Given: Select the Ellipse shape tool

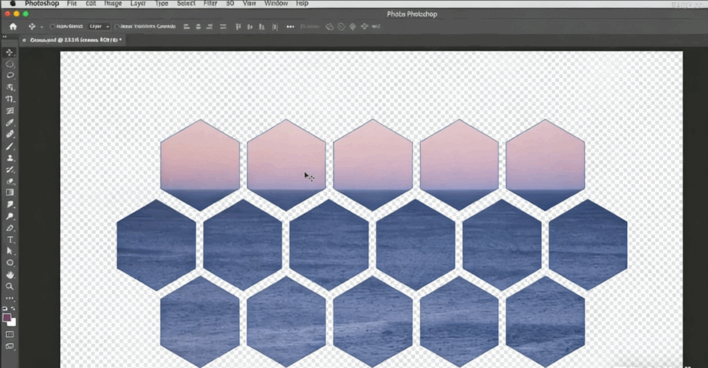Looking at the screenshot, I should click(x=9, y=263).
